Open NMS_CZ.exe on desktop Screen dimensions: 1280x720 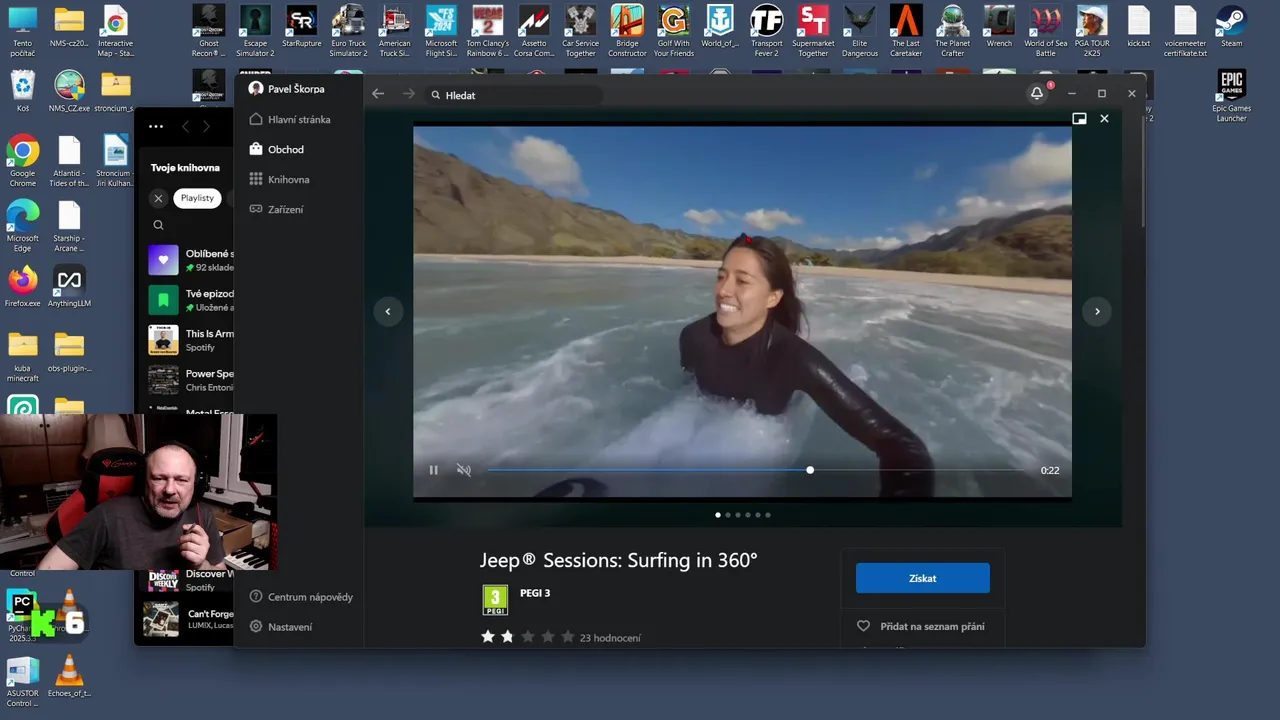click(x=69, y=91)
